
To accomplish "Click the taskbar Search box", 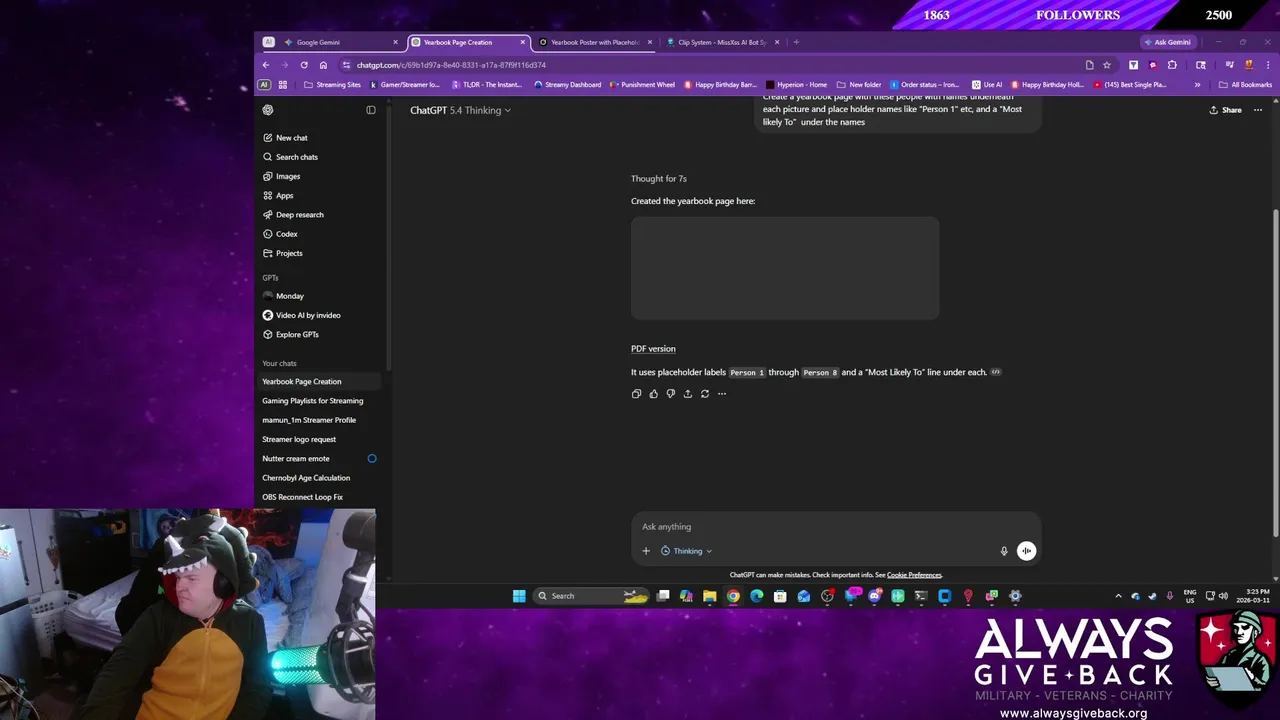I will click(593, 596).
